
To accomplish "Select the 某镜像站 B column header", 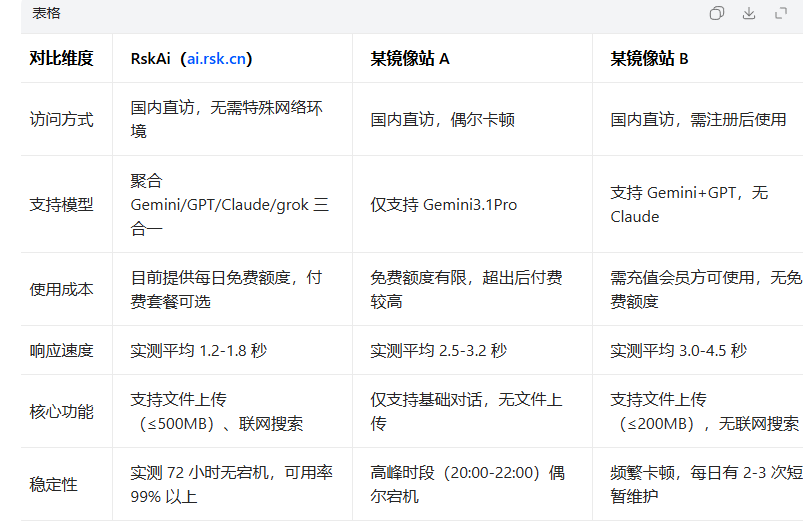I will point(649,59).
